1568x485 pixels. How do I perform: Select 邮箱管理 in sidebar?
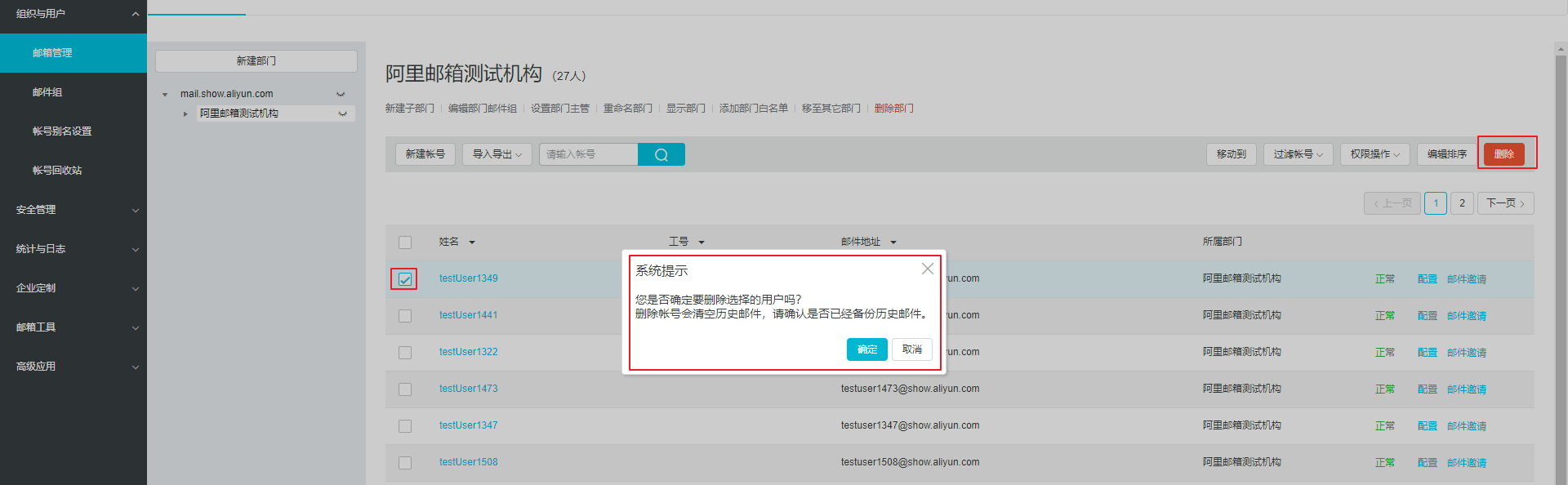pos(73,53)
